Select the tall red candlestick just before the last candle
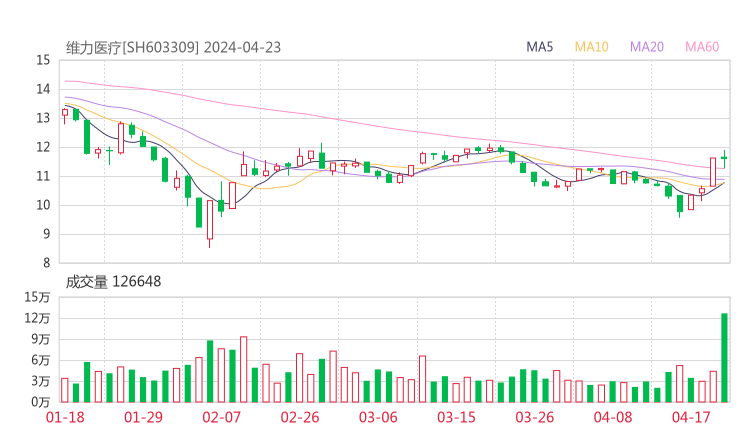740x440 pixels. (713, 172)
